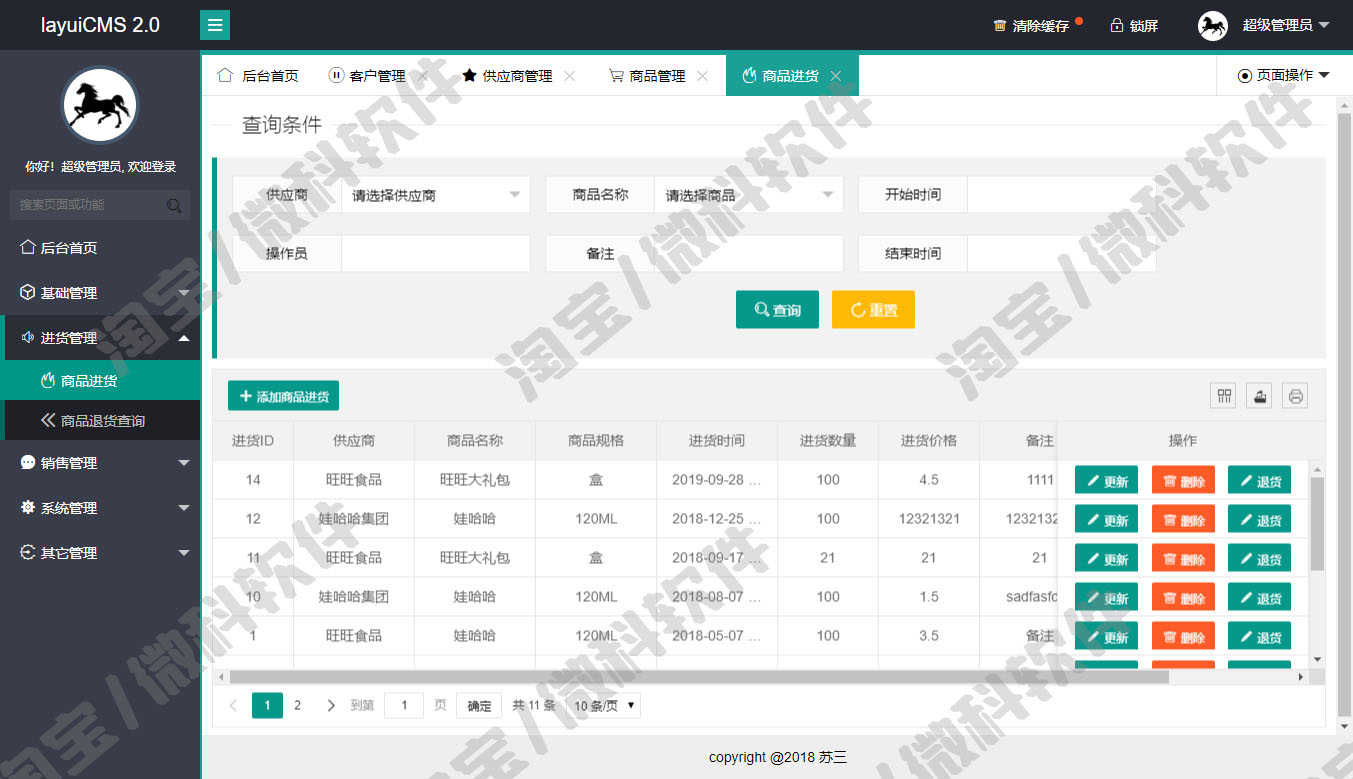Close the 供应商管理 tab
The image size is (1353, 779).
570,76
